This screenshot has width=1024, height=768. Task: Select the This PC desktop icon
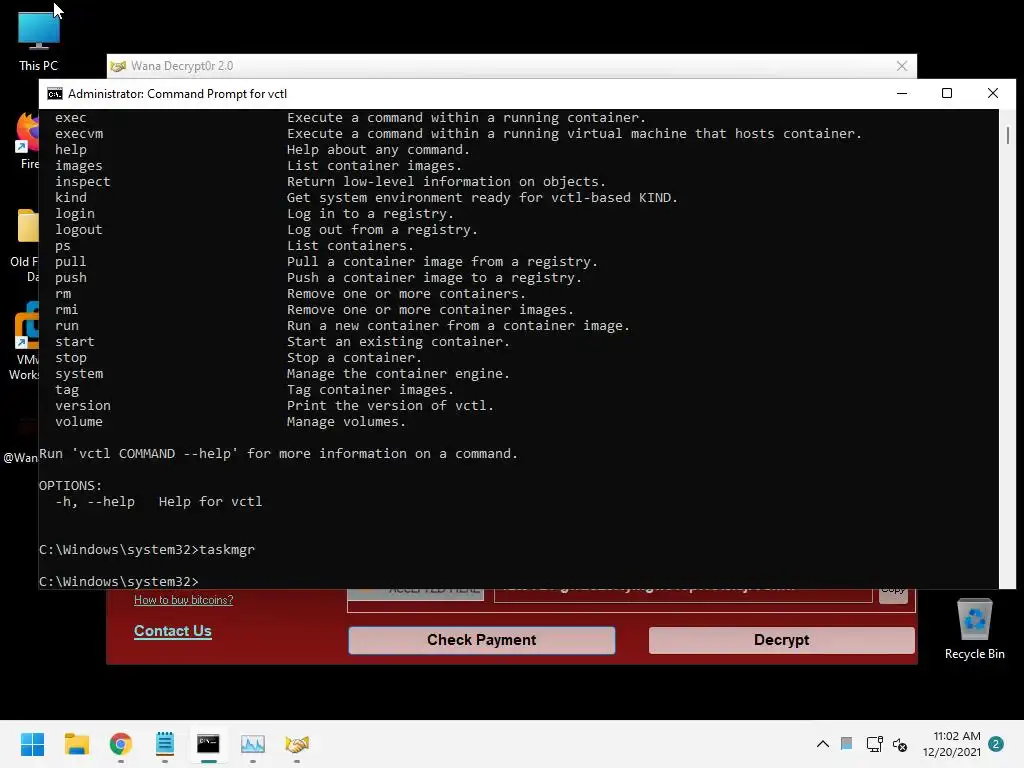tap(39, 40)
